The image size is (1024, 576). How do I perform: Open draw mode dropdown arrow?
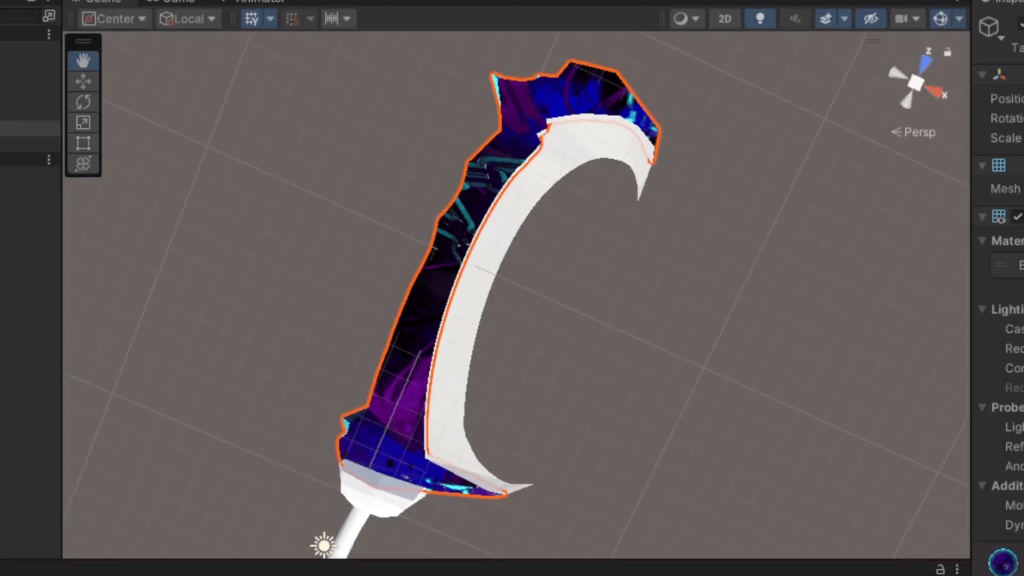point(696,19)
